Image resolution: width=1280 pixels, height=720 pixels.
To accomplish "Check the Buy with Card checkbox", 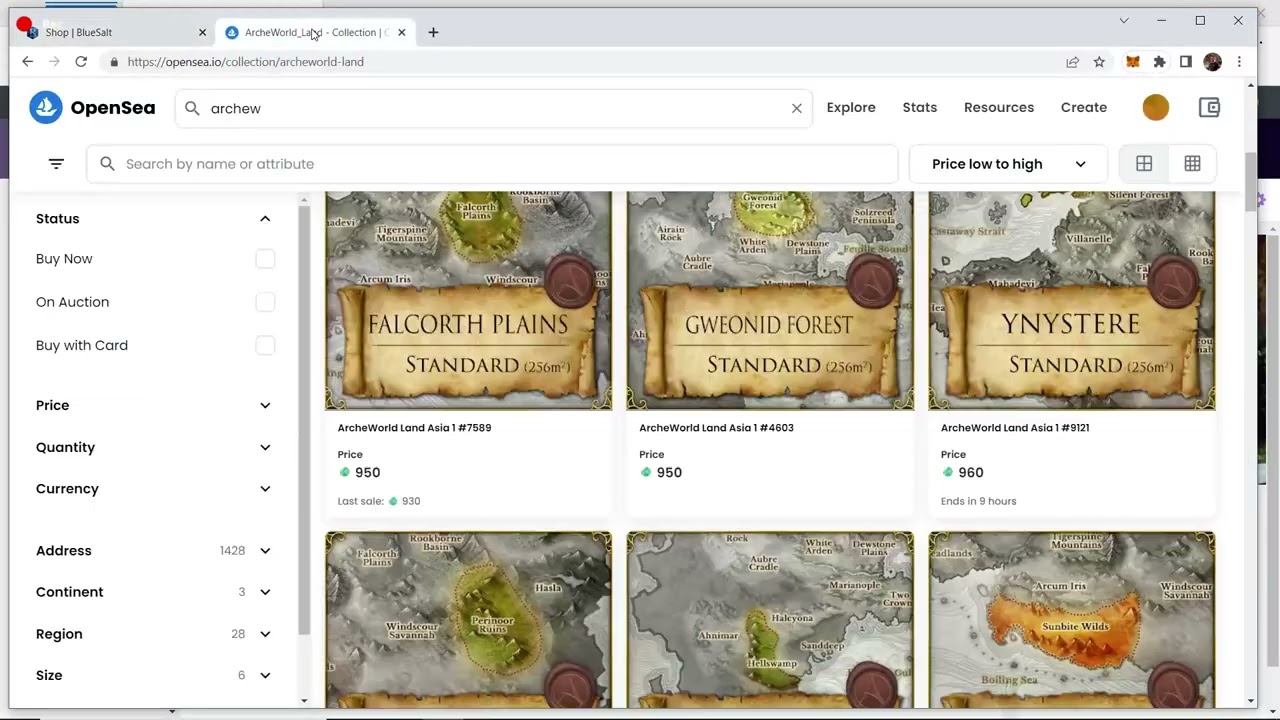I will [265, 345].
